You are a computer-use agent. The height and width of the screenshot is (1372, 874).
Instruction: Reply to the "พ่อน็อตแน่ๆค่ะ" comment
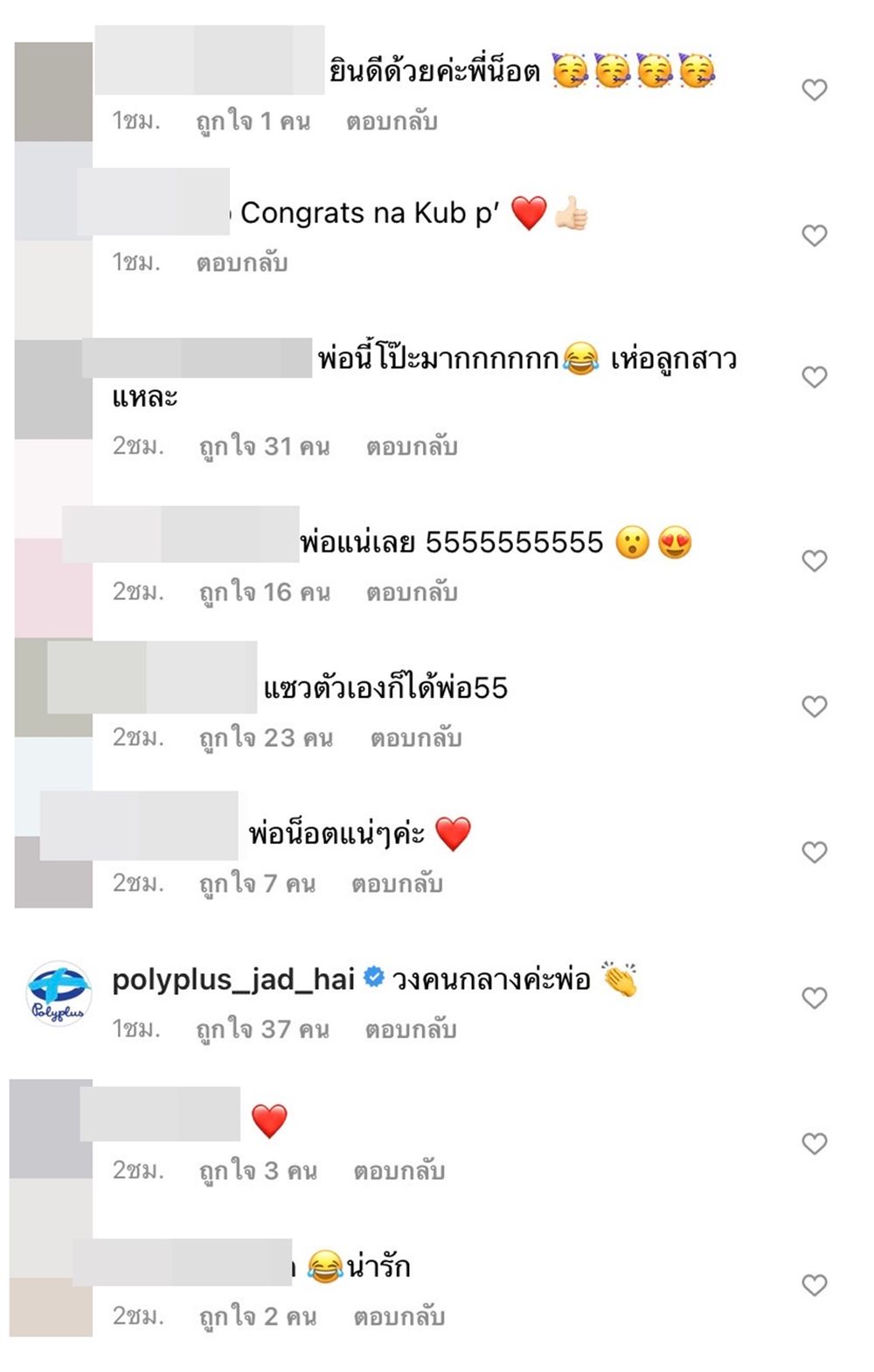click(x=397, y=884)
